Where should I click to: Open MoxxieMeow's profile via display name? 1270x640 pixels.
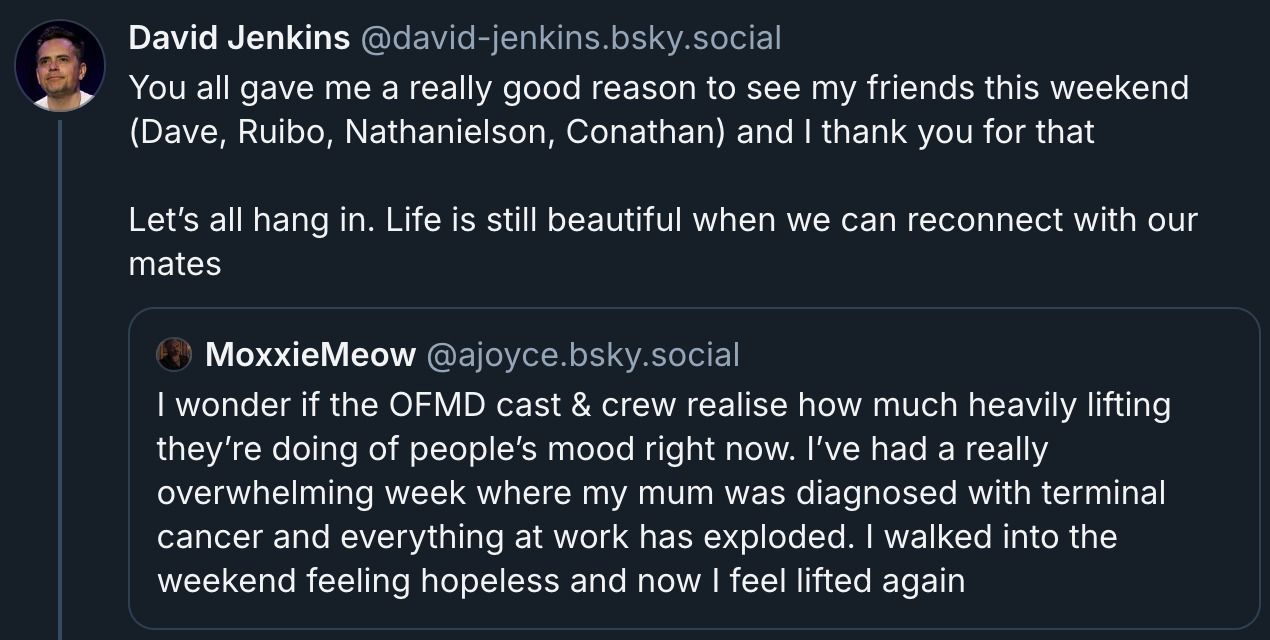tap(310, 354)
